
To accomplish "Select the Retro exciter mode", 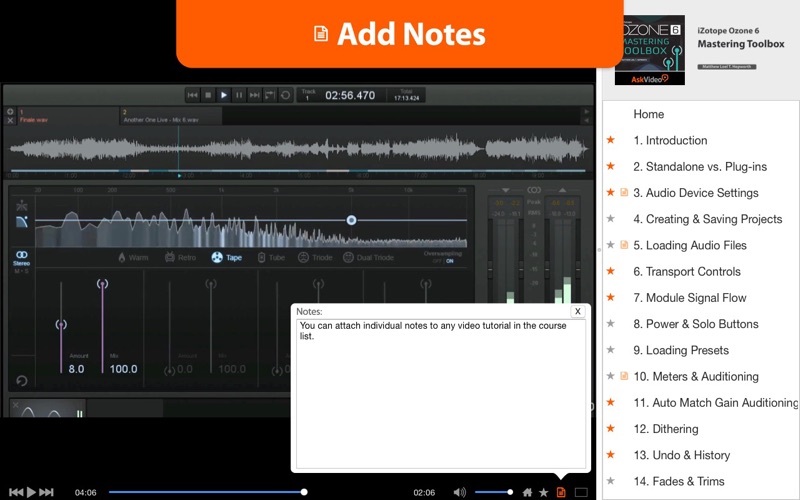I will [181, 258].
